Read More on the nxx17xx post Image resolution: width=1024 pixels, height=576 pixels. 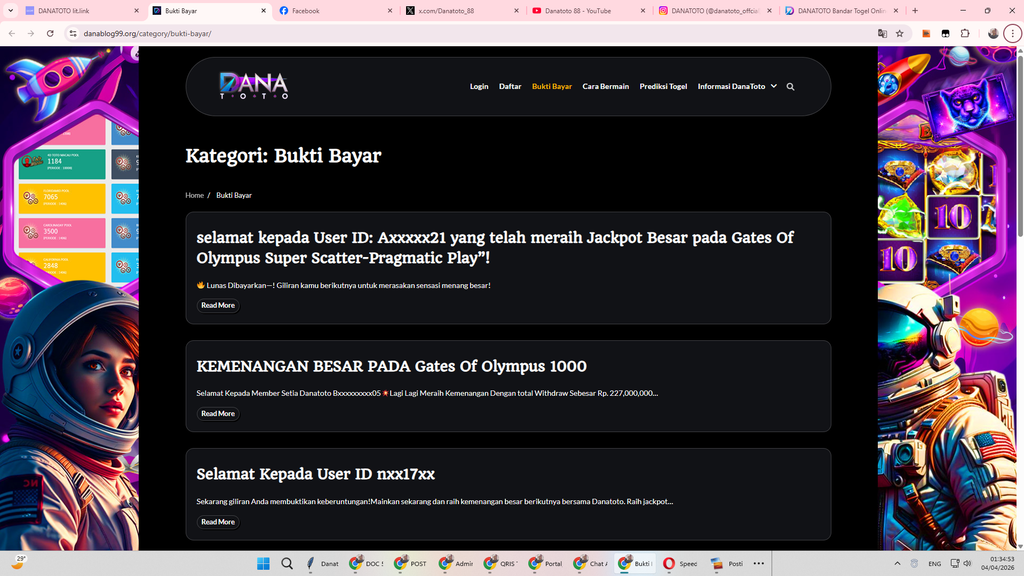click(x=217, y=522)
